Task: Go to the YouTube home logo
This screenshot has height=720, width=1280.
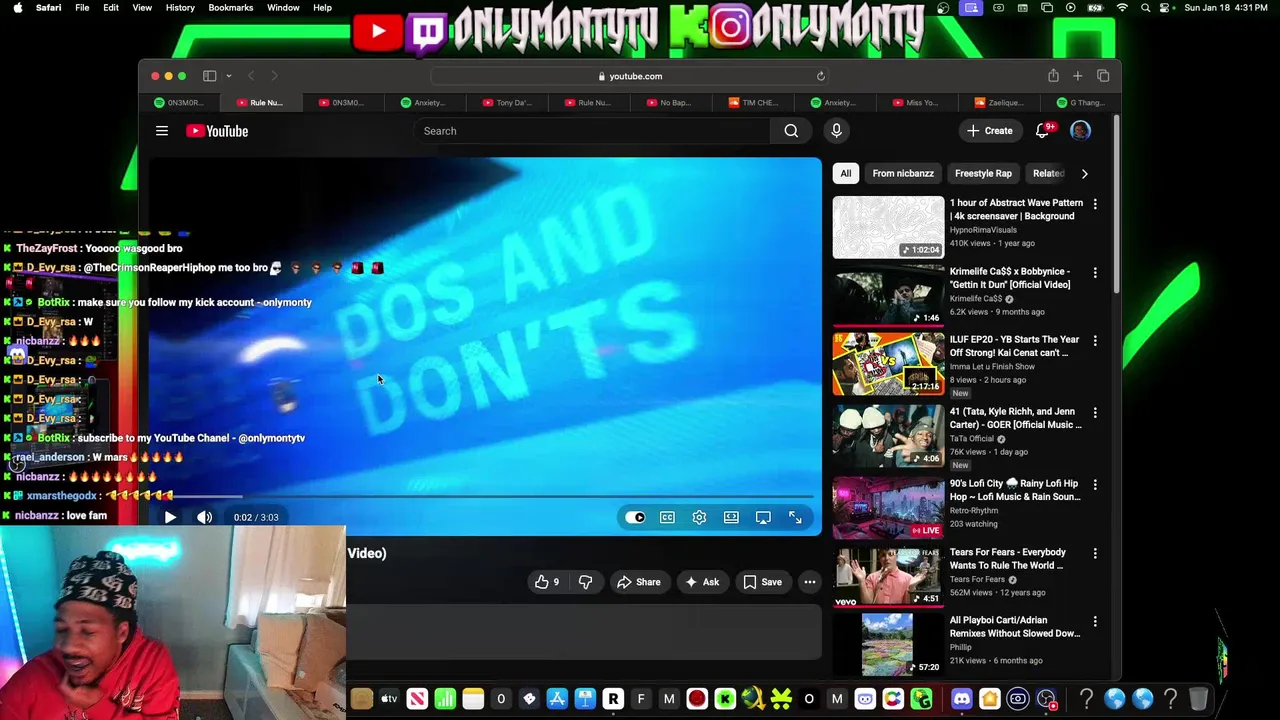Action: tap(217, 131)
